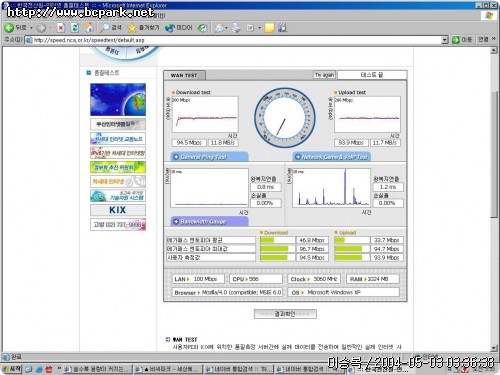Click the 11.7 MB/s upload result field
The height and width of the screenshot is (375, 500).
(385, 143)
